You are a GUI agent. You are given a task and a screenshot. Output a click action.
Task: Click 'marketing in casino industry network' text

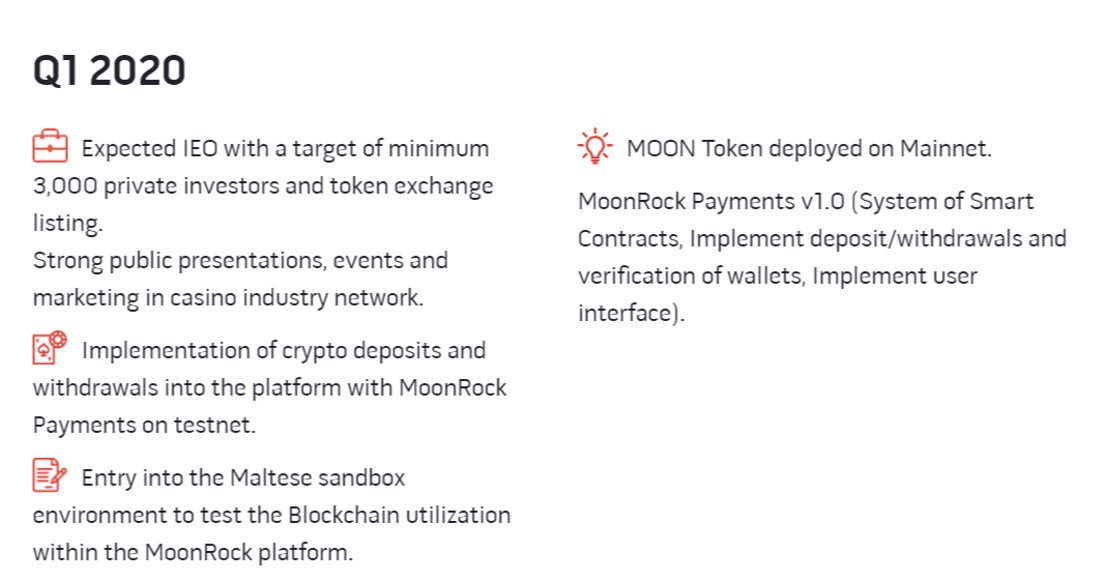pos(228,298)
